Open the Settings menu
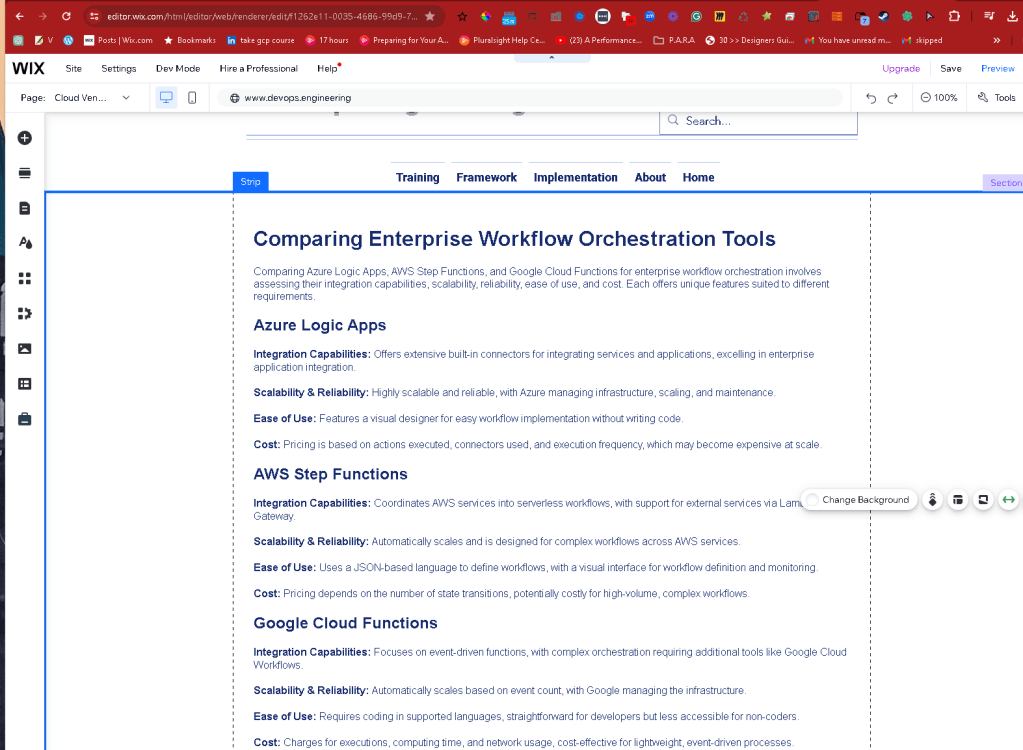 [119, 68]
